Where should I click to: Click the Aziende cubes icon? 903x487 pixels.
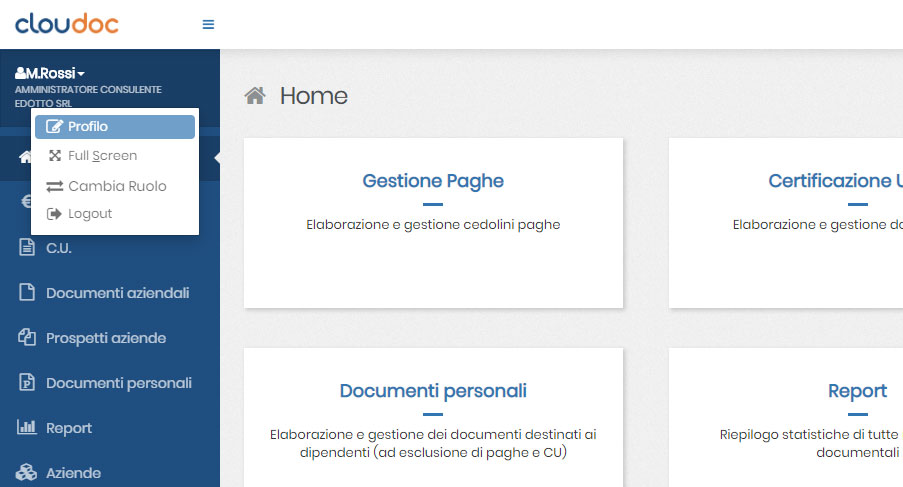(27, 473)
